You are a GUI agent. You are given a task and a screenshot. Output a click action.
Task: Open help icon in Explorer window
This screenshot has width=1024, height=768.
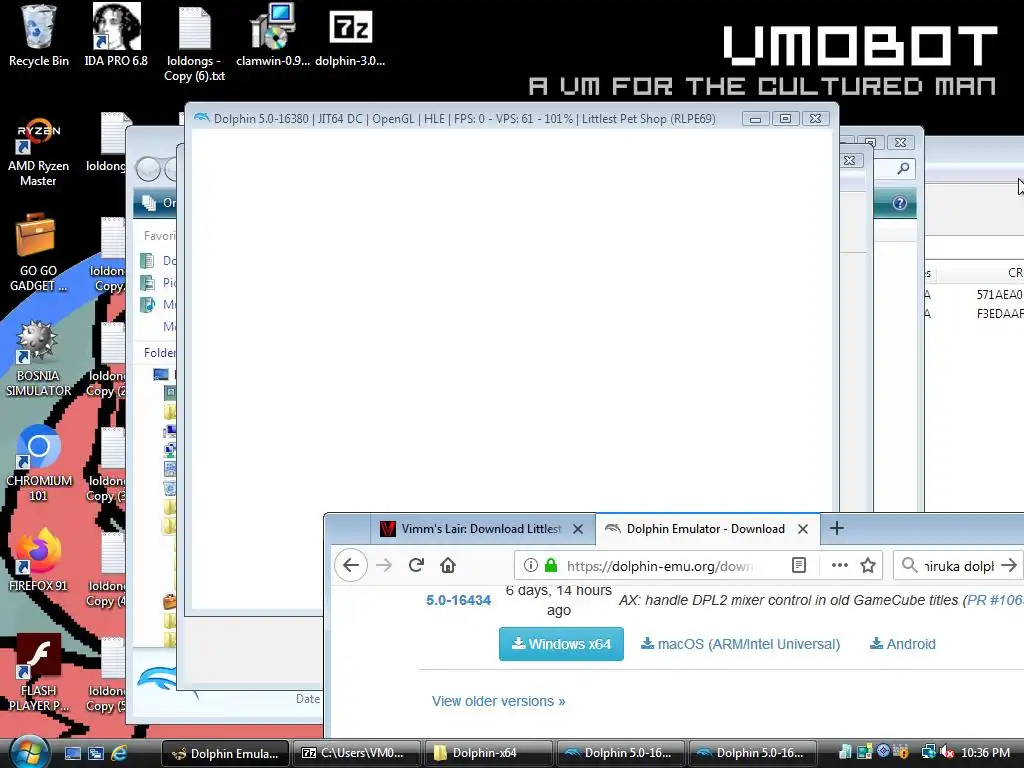click(x=900, y=203)
